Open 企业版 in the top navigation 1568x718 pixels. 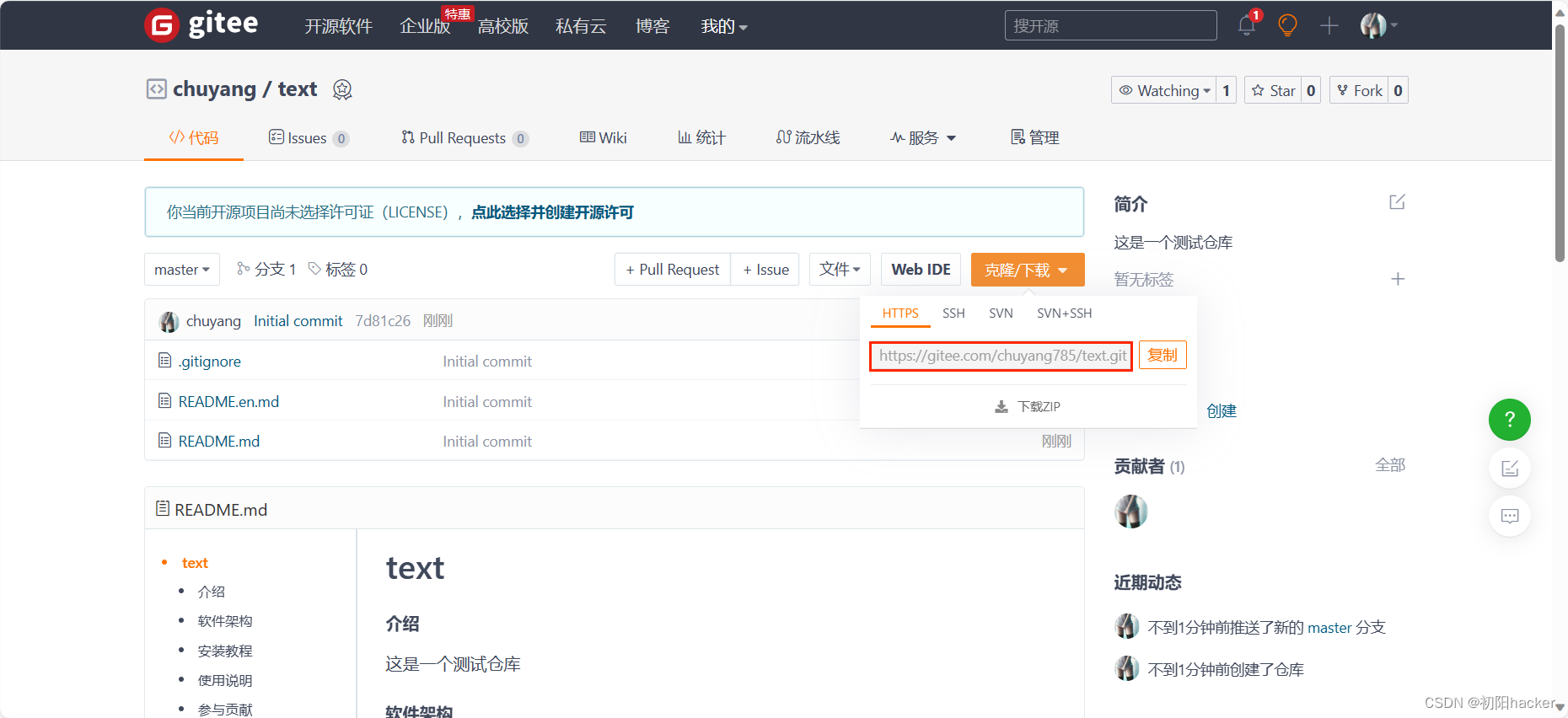425,26
